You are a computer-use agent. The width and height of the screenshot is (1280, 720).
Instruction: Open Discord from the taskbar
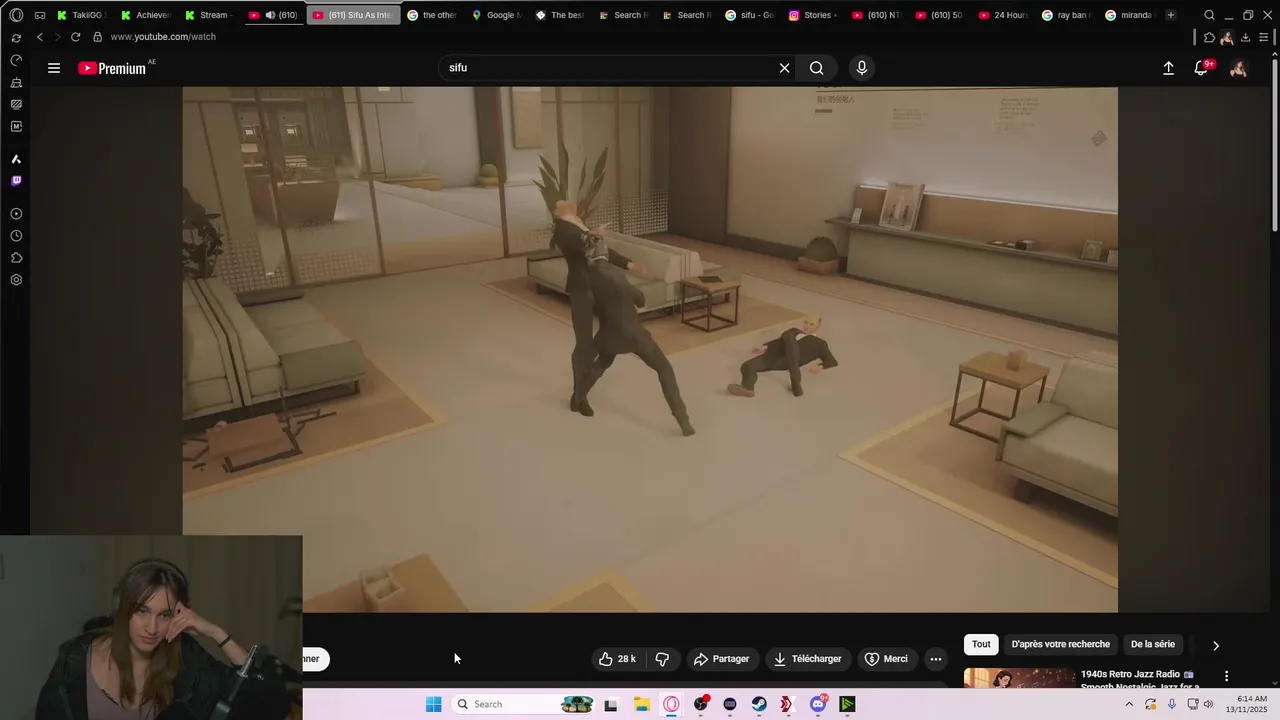818,704
